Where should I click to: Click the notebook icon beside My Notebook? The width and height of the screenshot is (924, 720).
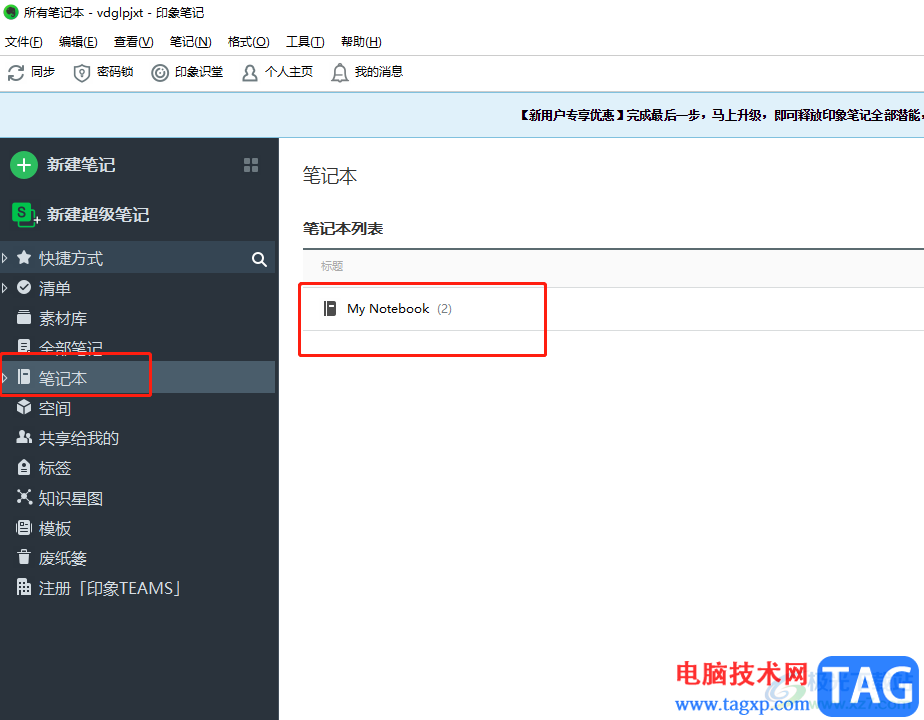[x=330, y=309]
